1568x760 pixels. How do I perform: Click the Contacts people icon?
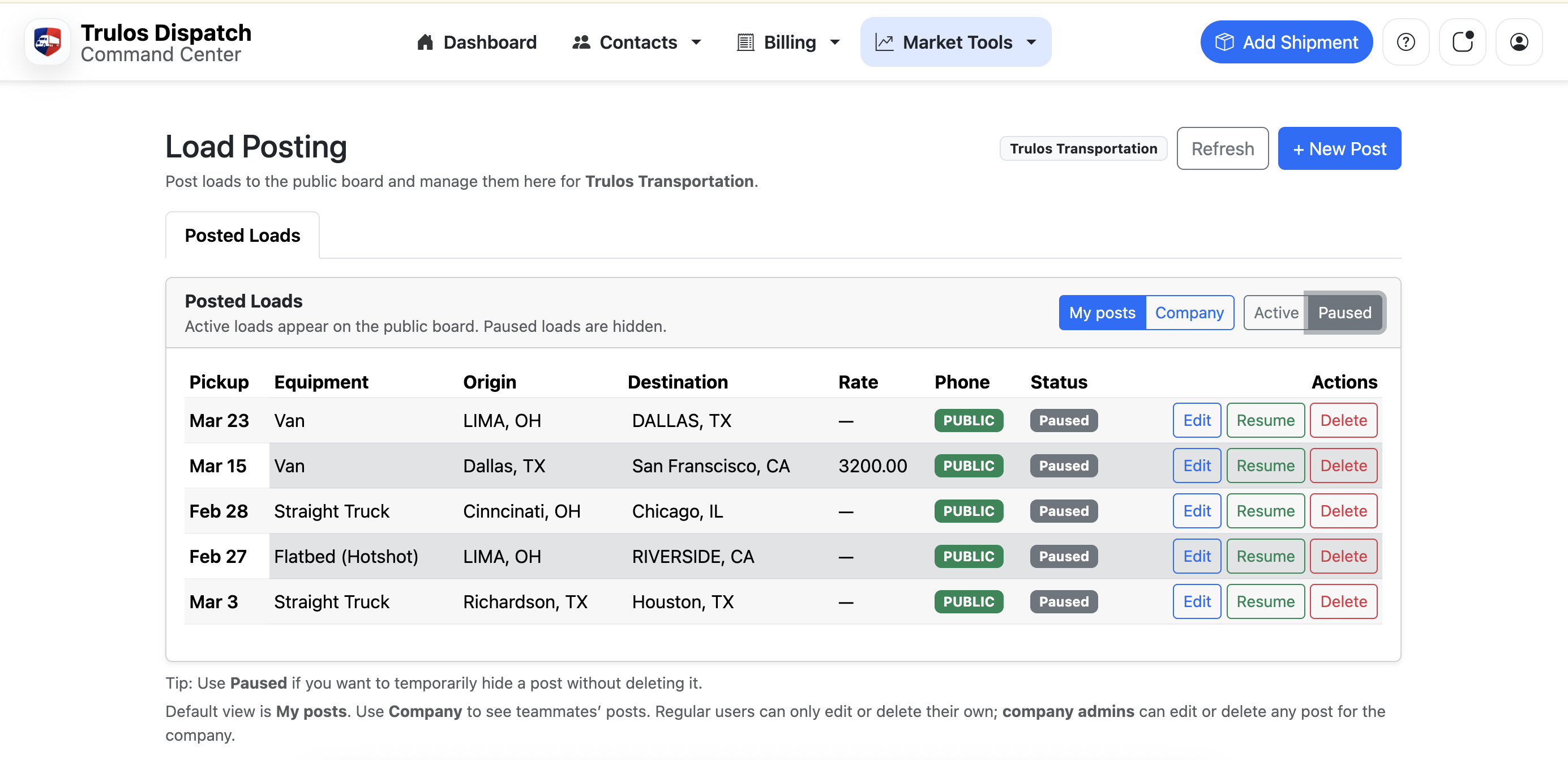point(581,42)
